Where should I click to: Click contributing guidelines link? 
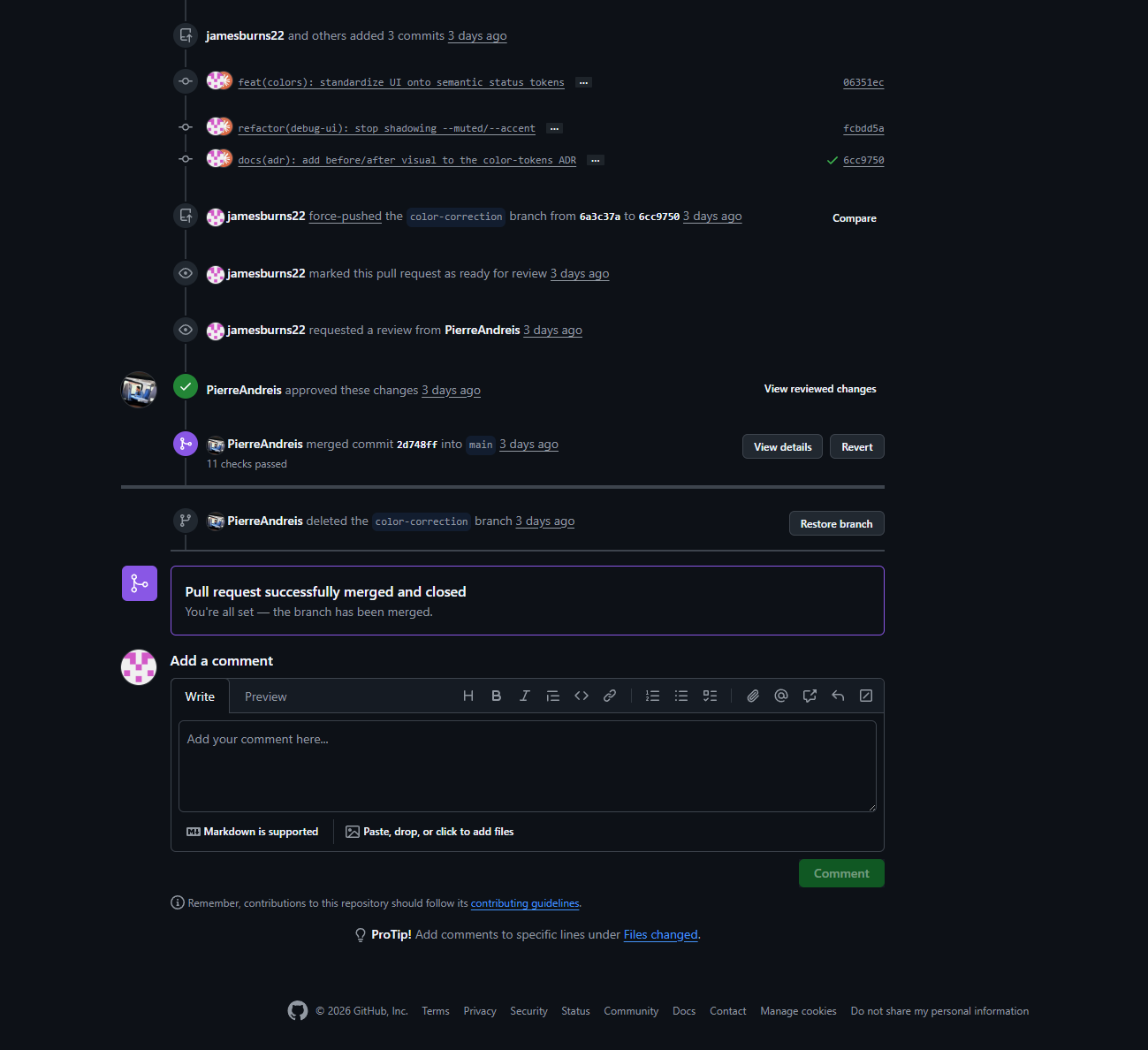click(x=525, y=903)
